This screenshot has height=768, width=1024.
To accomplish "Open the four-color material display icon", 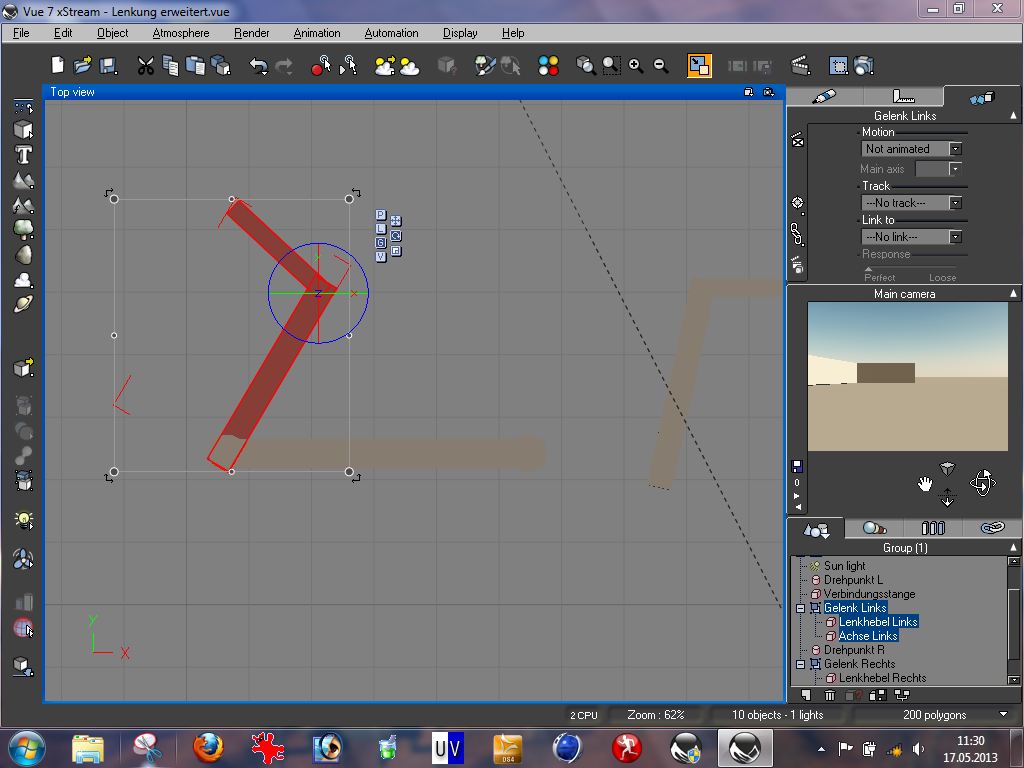I will 549,65.
